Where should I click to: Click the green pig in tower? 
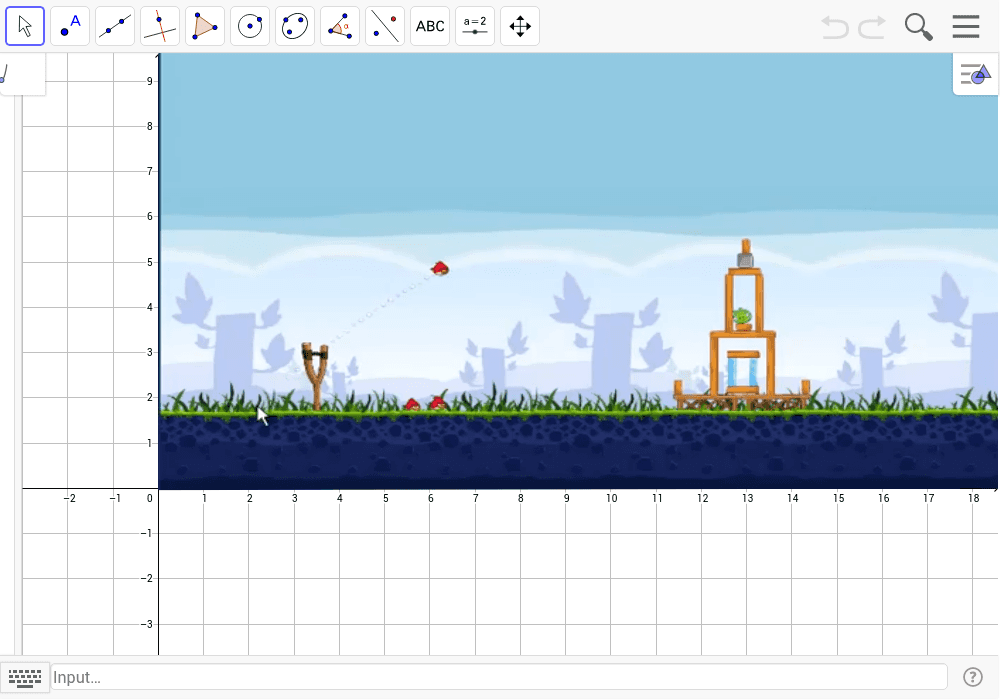coord(742,316)
